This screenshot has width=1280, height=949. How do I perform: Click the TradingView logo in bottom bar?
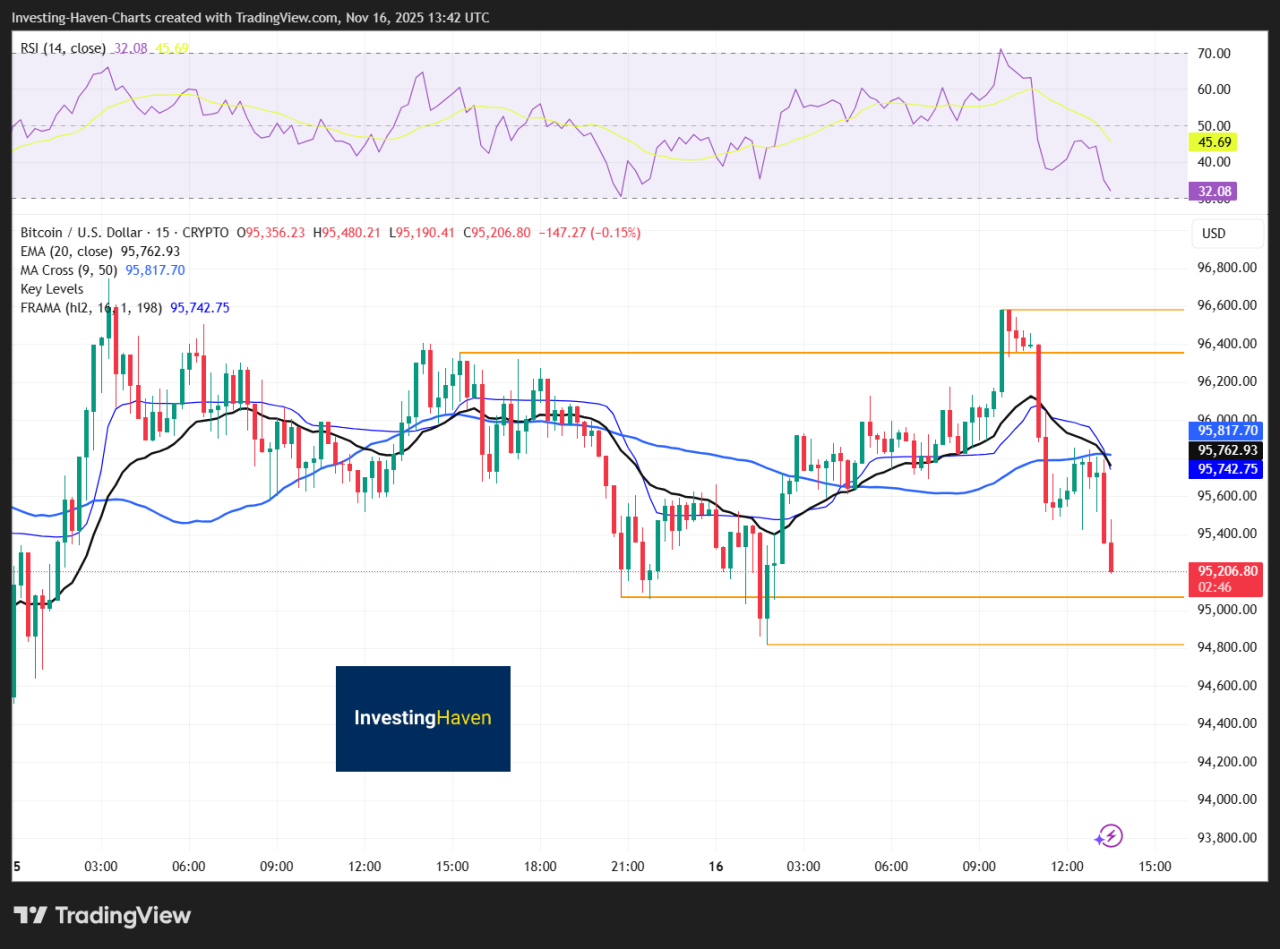[x=100, y=915]
